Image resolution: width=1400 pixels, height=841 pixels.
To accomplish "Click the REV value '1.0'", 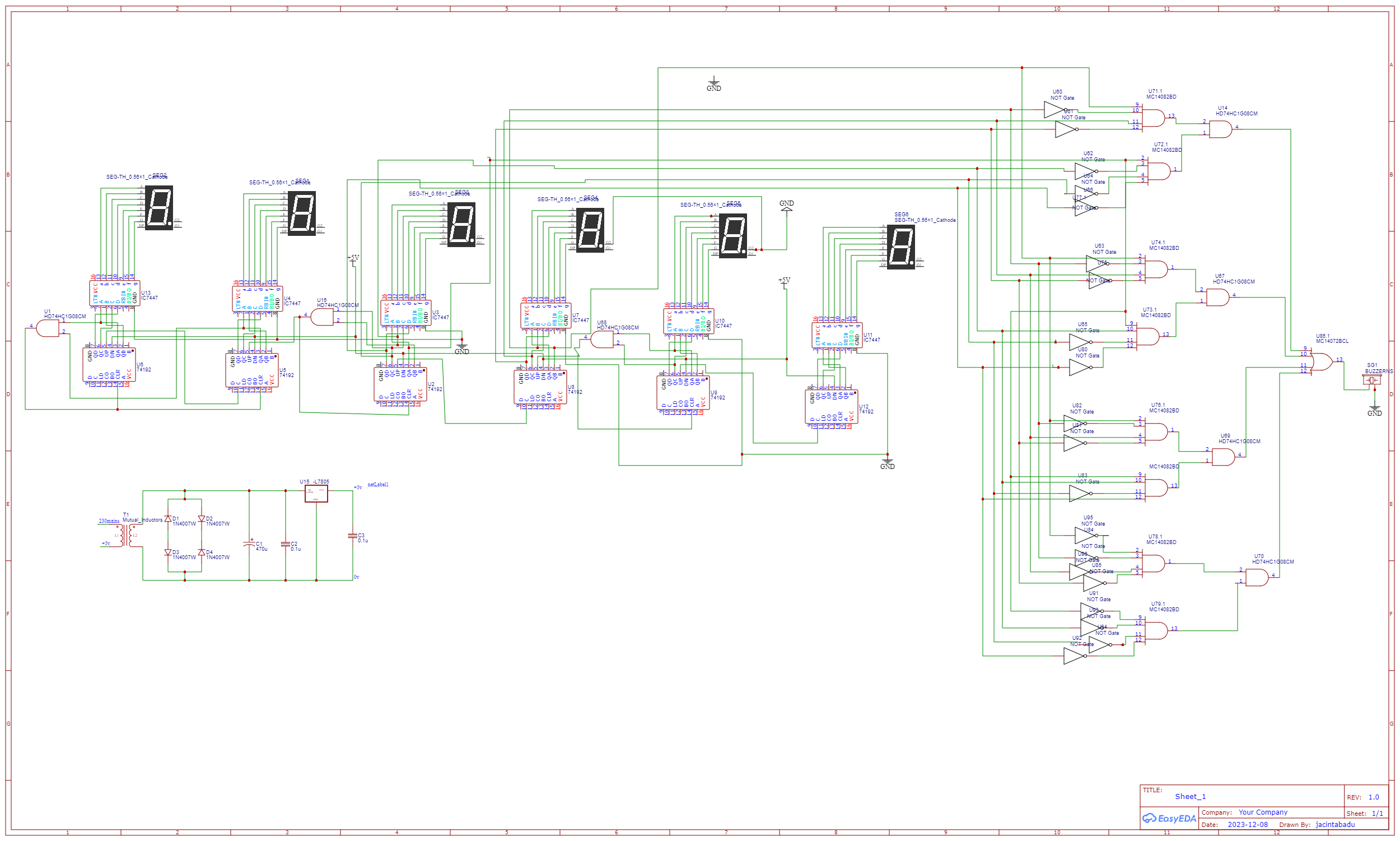I will [x=1374, y=797].
